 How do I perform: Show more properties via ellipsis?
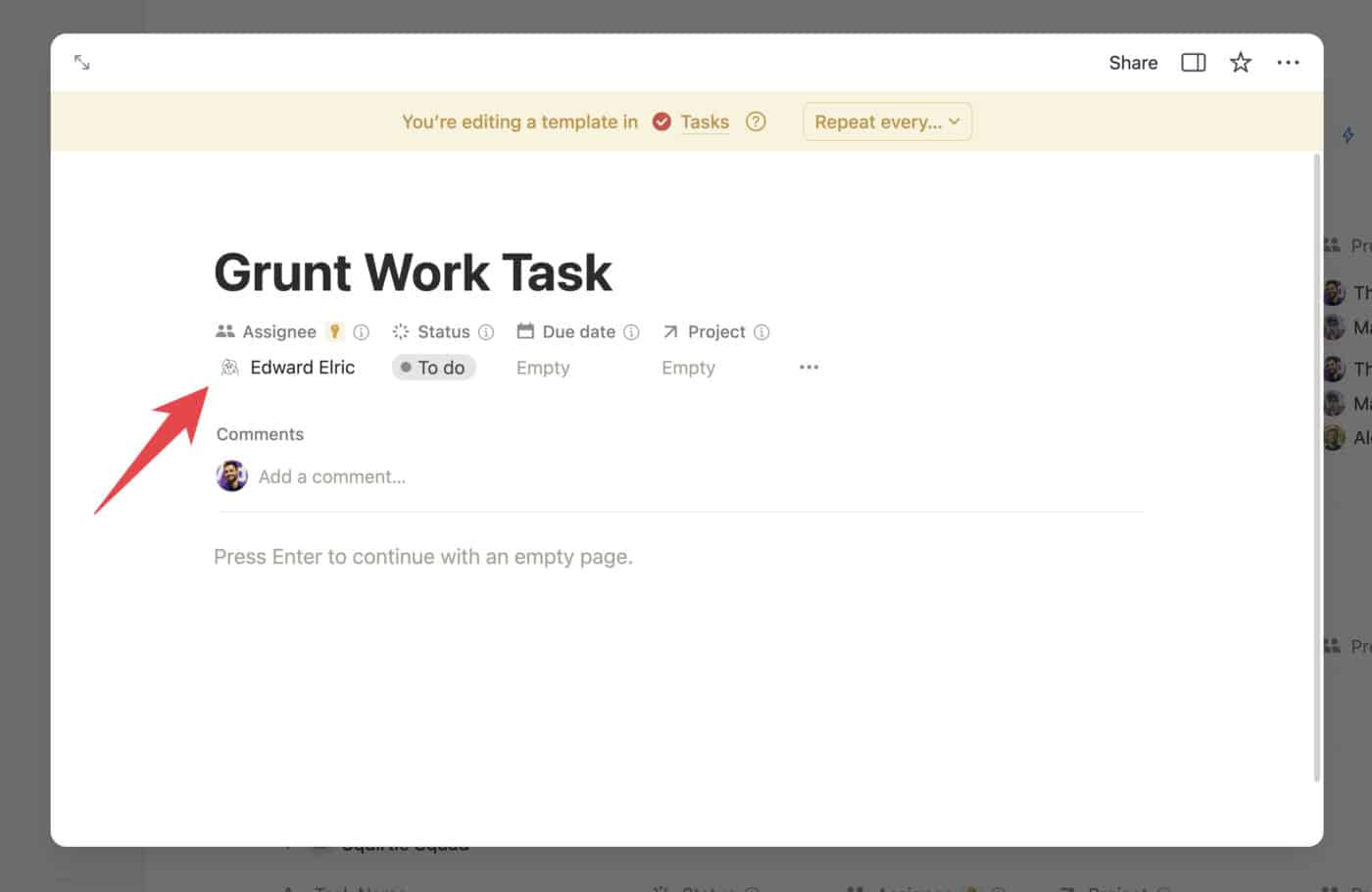(x=808, y=368)
